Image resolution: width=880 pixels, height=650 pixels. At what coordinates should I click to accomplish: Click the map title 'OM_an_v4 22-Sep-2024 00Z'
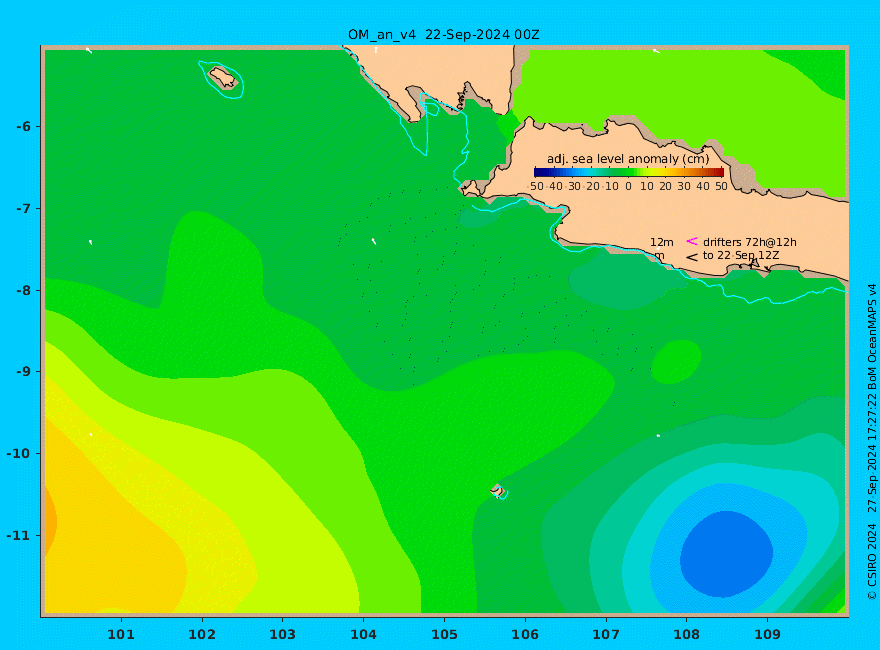click(x=443, y=35)
